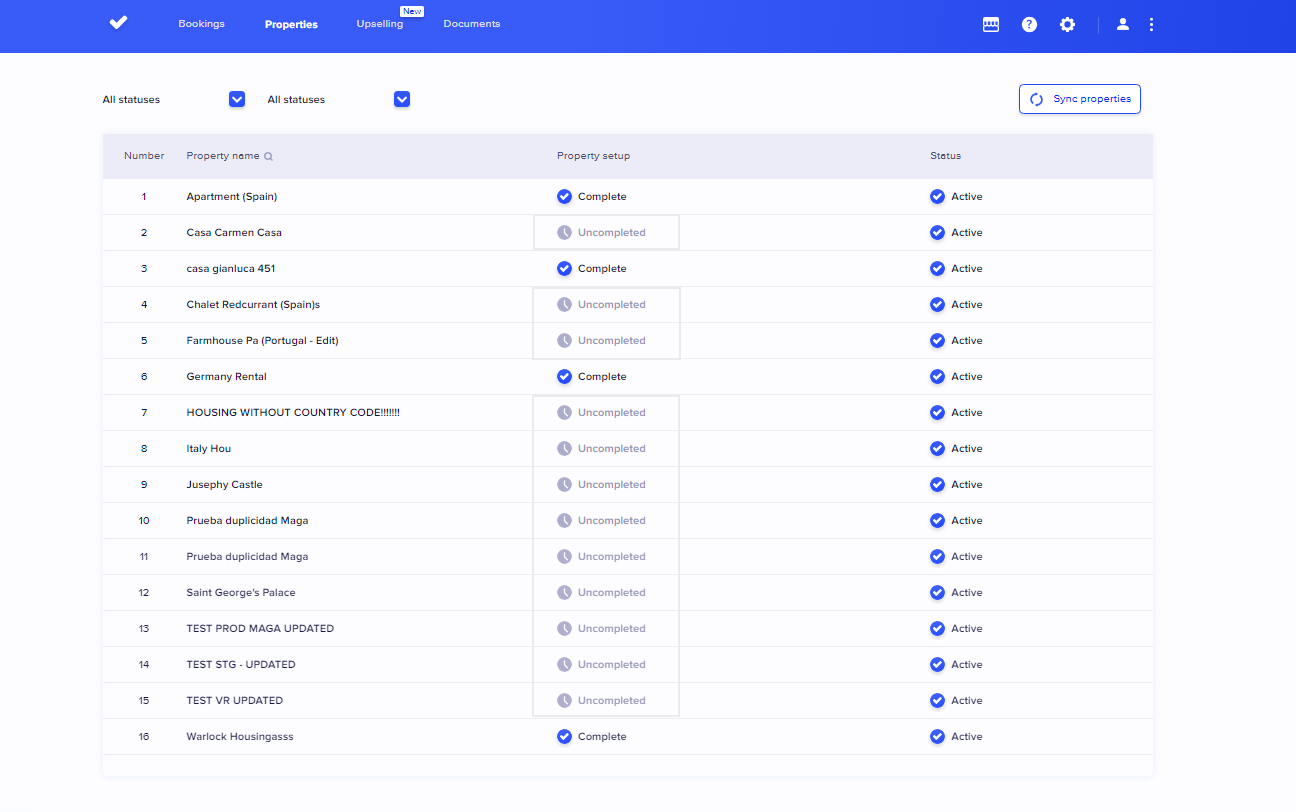1296x812 pixels.
Task: Click the Active text for Jusephy Castle
Action: (x=967, y=485)
